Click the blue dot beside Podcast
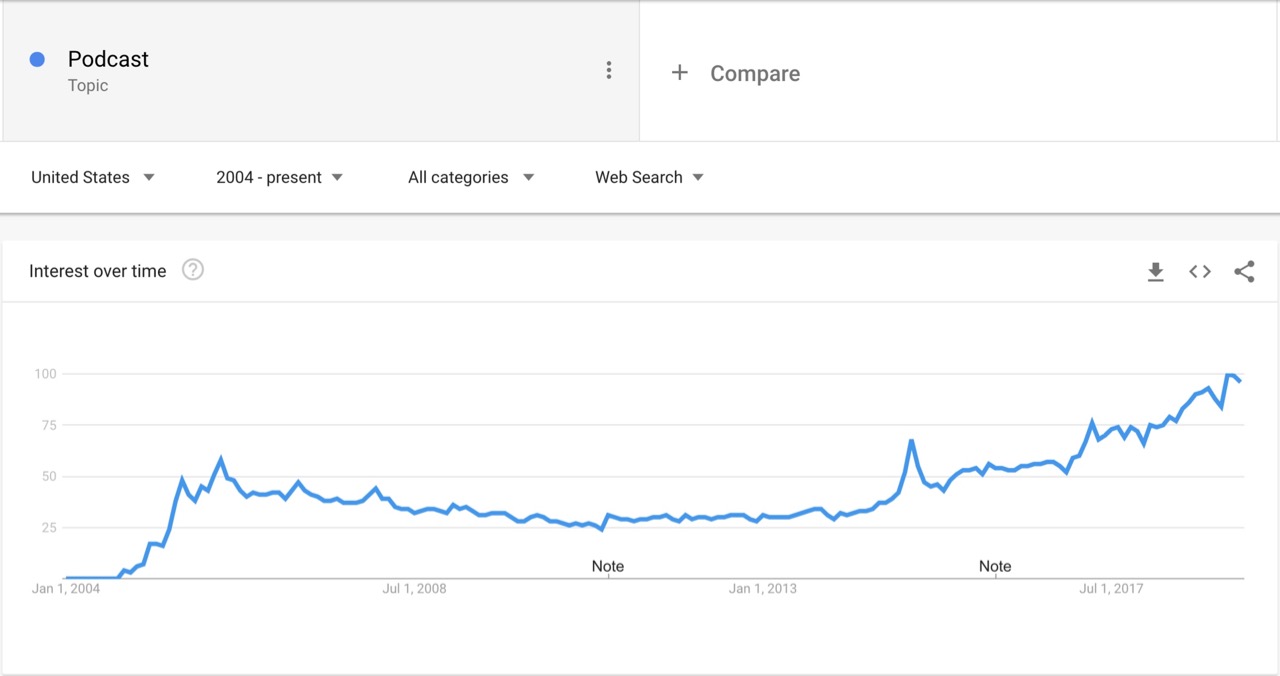Viewport: 1280px width, 676px height. pos(38,59)
